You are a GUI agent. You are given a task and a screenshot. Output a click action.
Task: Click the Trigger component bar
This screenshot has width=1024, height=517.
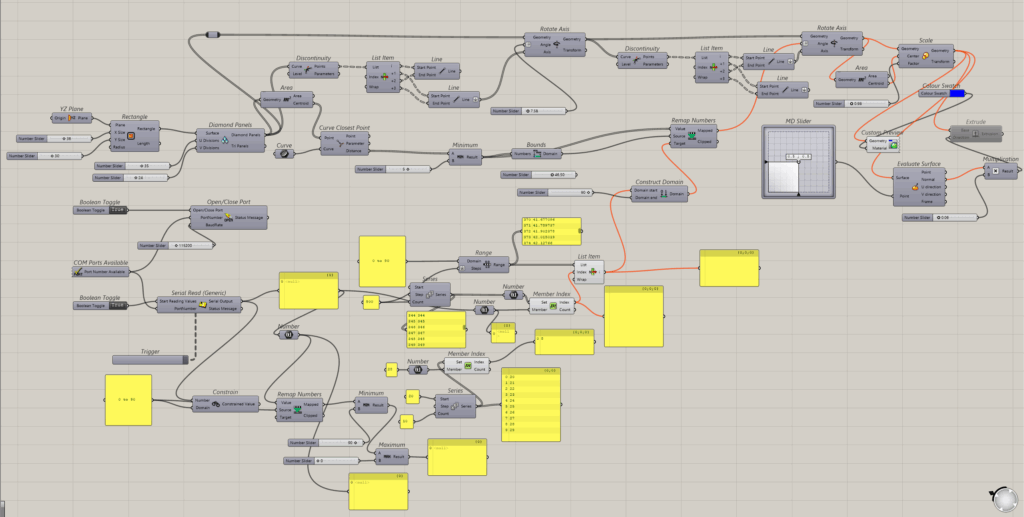click(x=150, y=358)
